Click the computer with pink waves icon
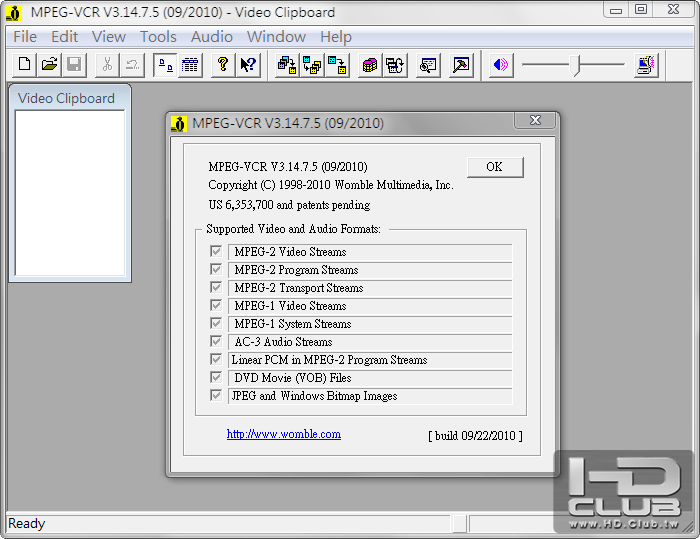 coord(646,65)
